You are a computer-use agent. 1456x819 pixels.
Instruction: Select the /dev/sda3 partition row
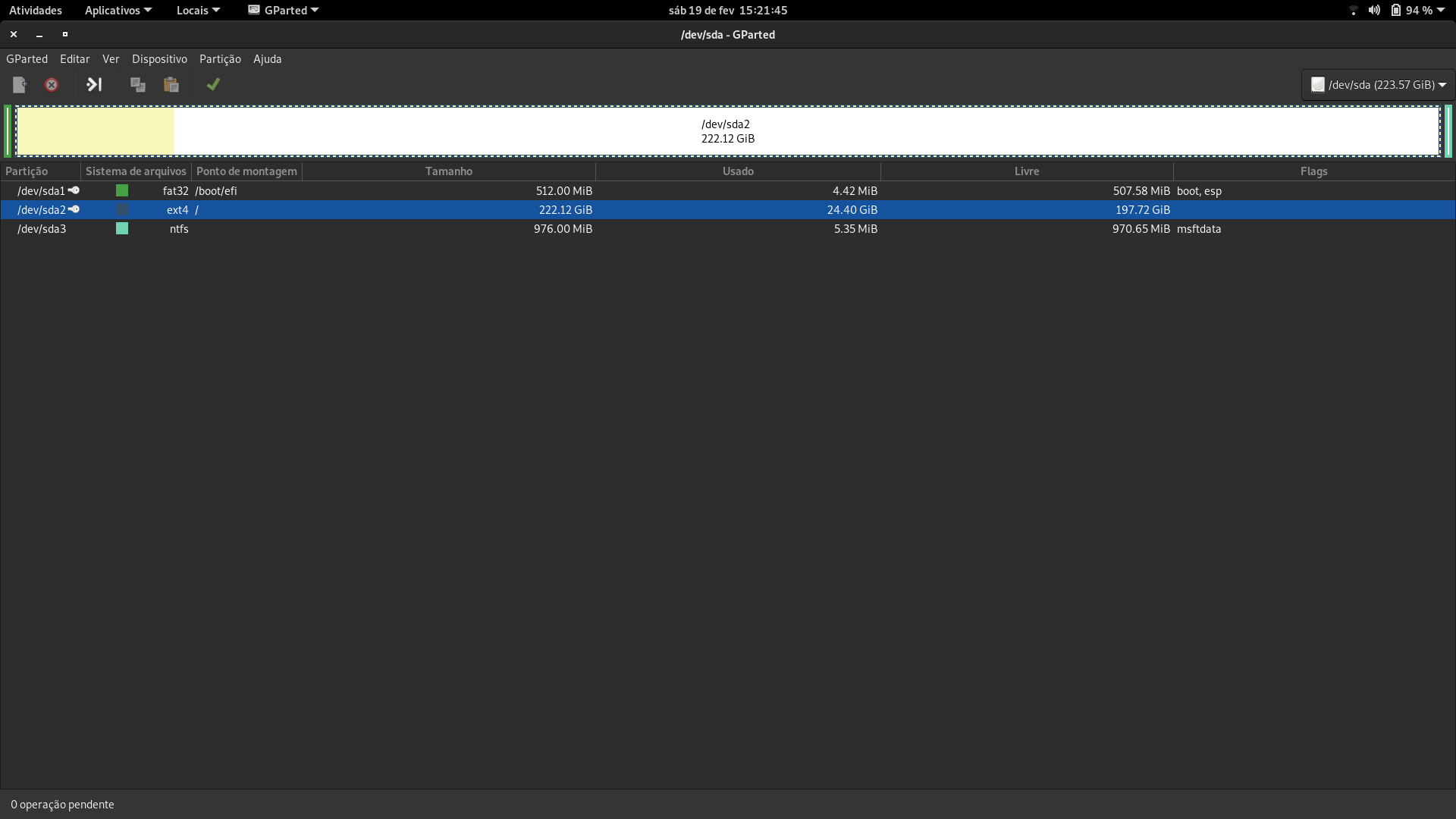[x=728, y=229]
